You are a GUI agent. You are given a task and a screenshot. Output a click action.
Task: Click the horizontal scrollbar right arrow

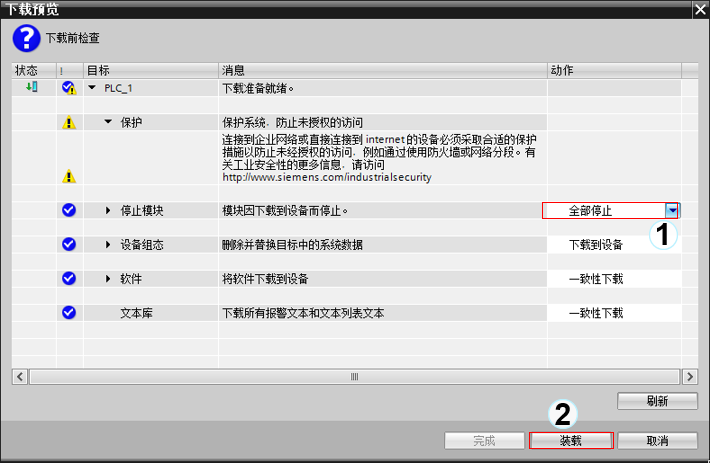pos(688,377)
